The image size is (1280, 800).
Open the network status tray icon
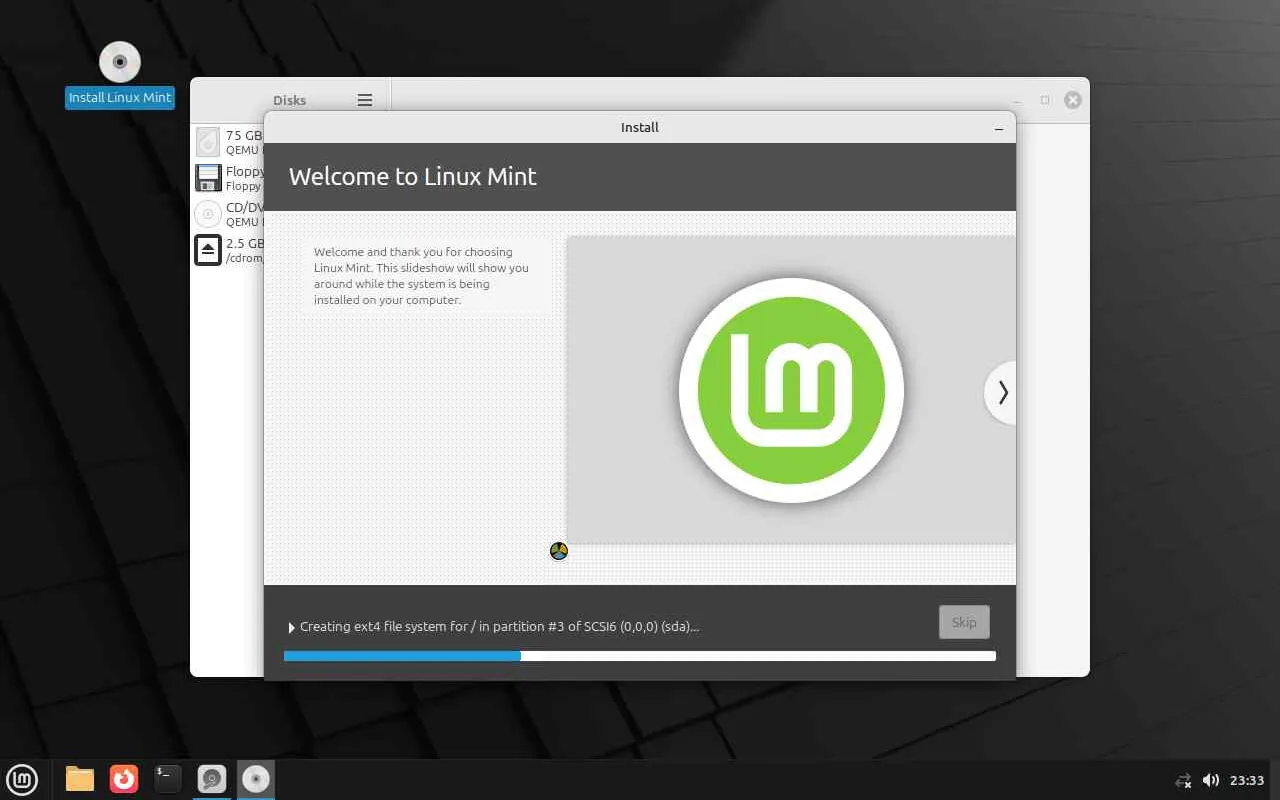click(x=1184, y=780)
